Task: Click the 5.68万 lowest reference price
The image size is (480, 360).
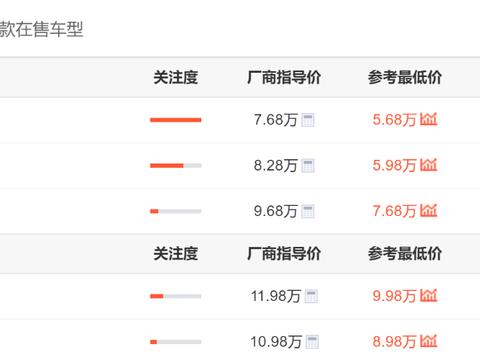Action: click(x=395, y=120)
